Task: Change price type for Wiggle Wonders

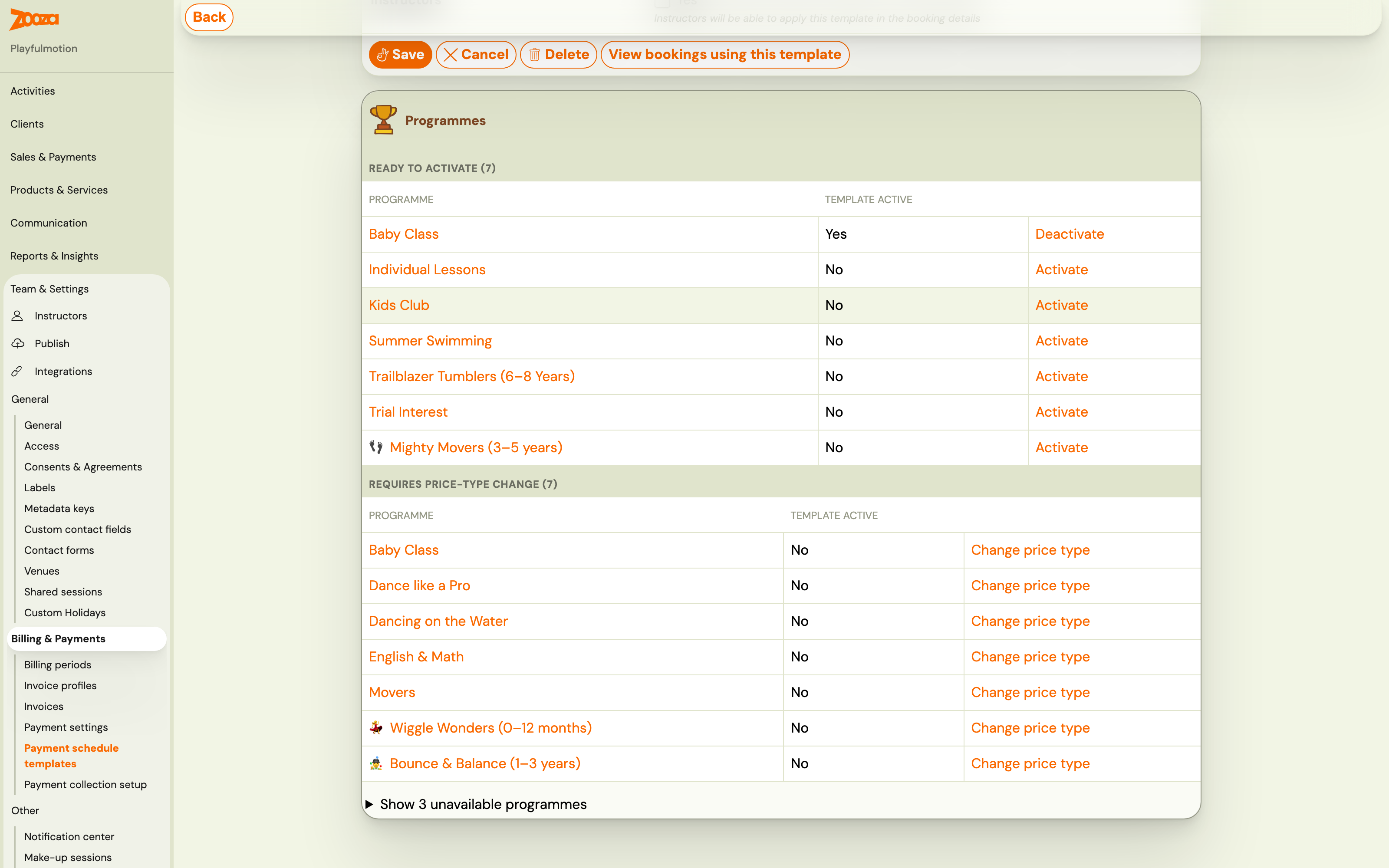Action: [x=1030, y=728]
